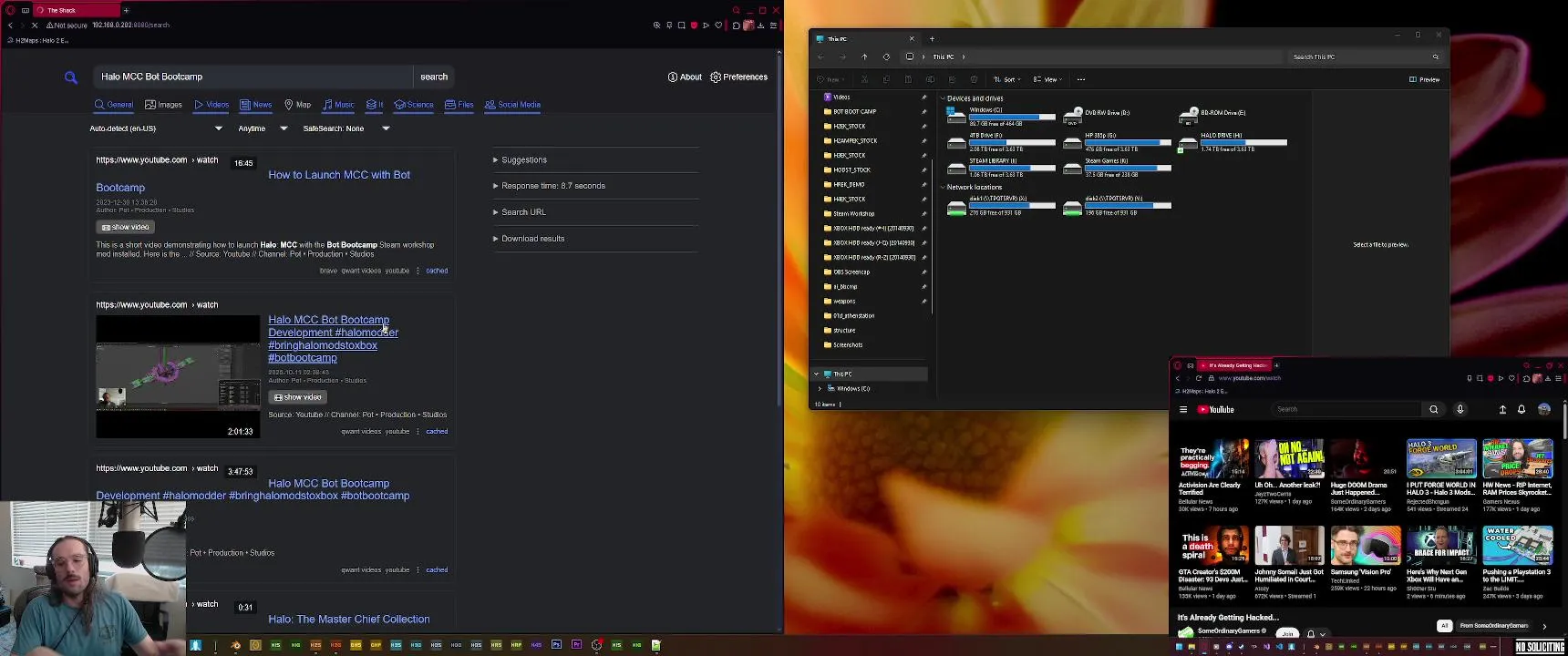Screen dimensions: 1568x656
Task: Expand the Response time section
Action: [549, 186]
